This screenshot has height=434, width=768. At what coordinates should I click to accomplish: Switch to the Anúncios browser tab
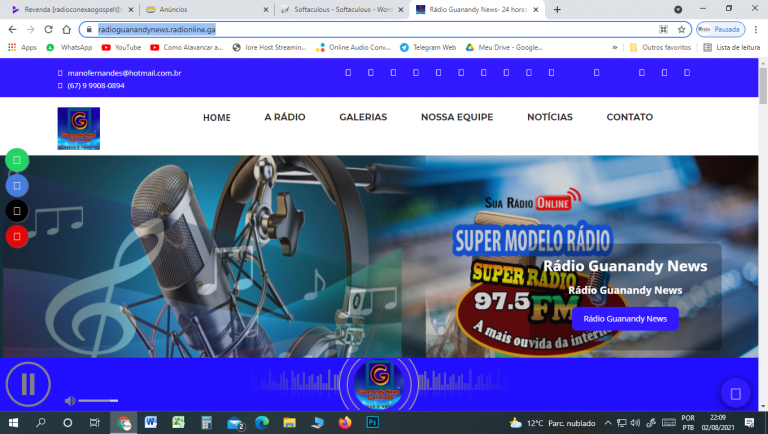tap(206, 9)
